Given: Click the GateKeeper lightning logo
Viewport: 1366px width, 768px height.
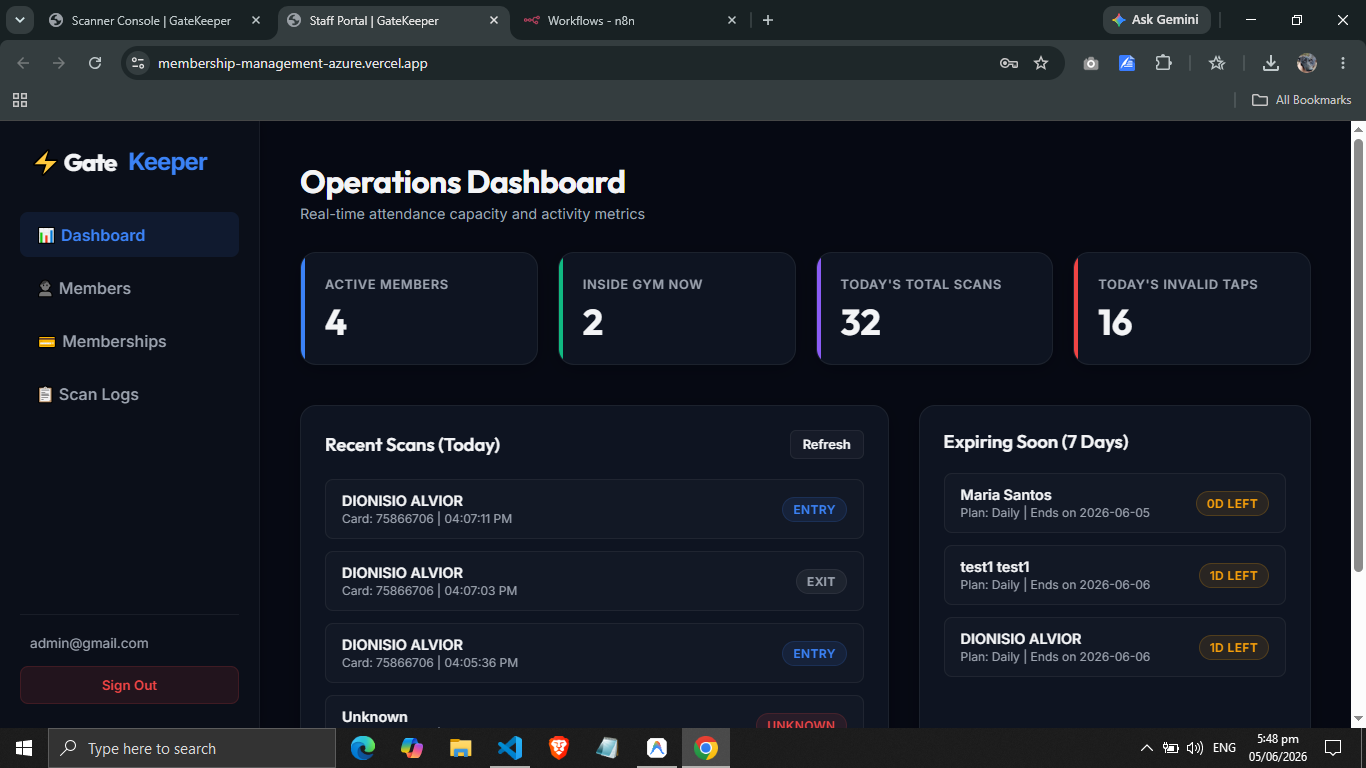Looking at the screenshot, I should pyautogui.click(x=120, y=162).
